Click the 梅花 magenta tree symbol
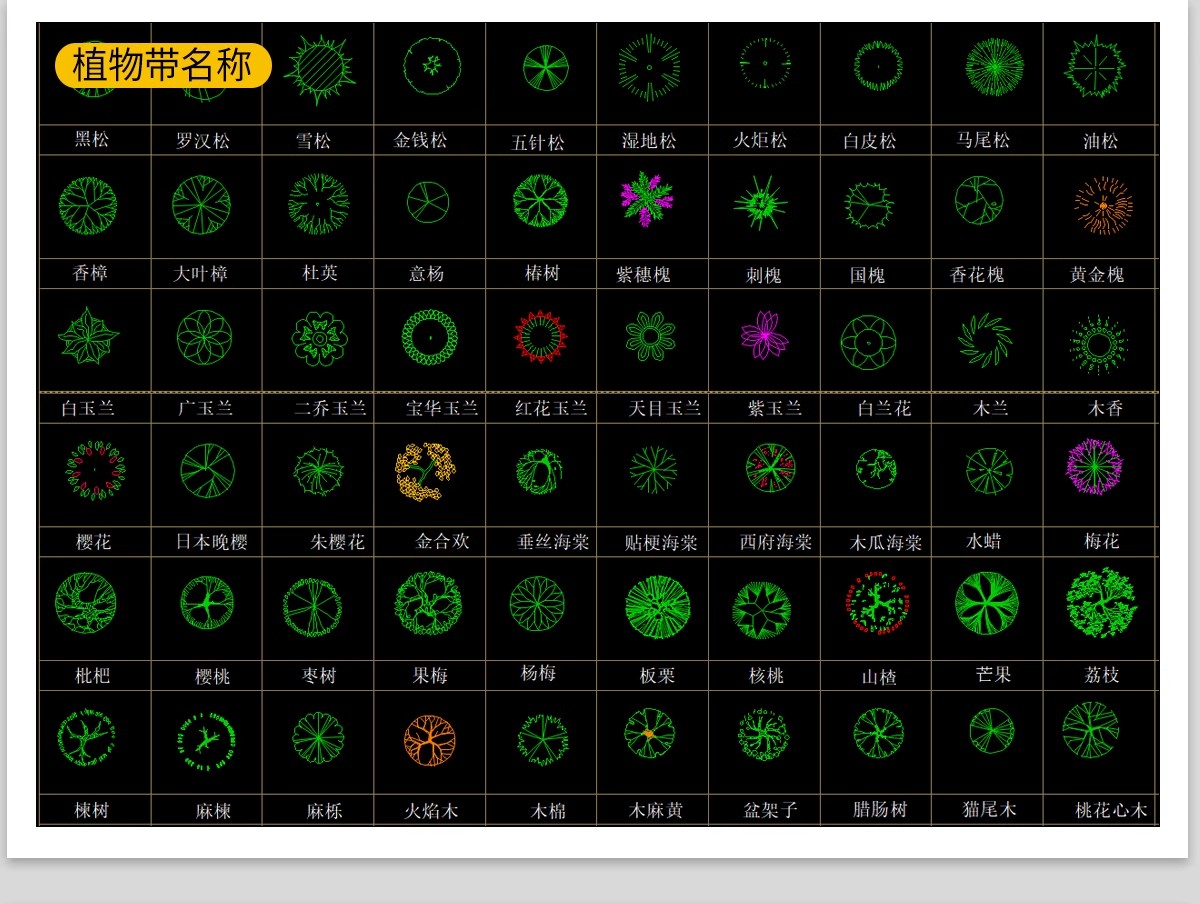The height and width of the screenshot is (904, 1200). pos(1094,467)
